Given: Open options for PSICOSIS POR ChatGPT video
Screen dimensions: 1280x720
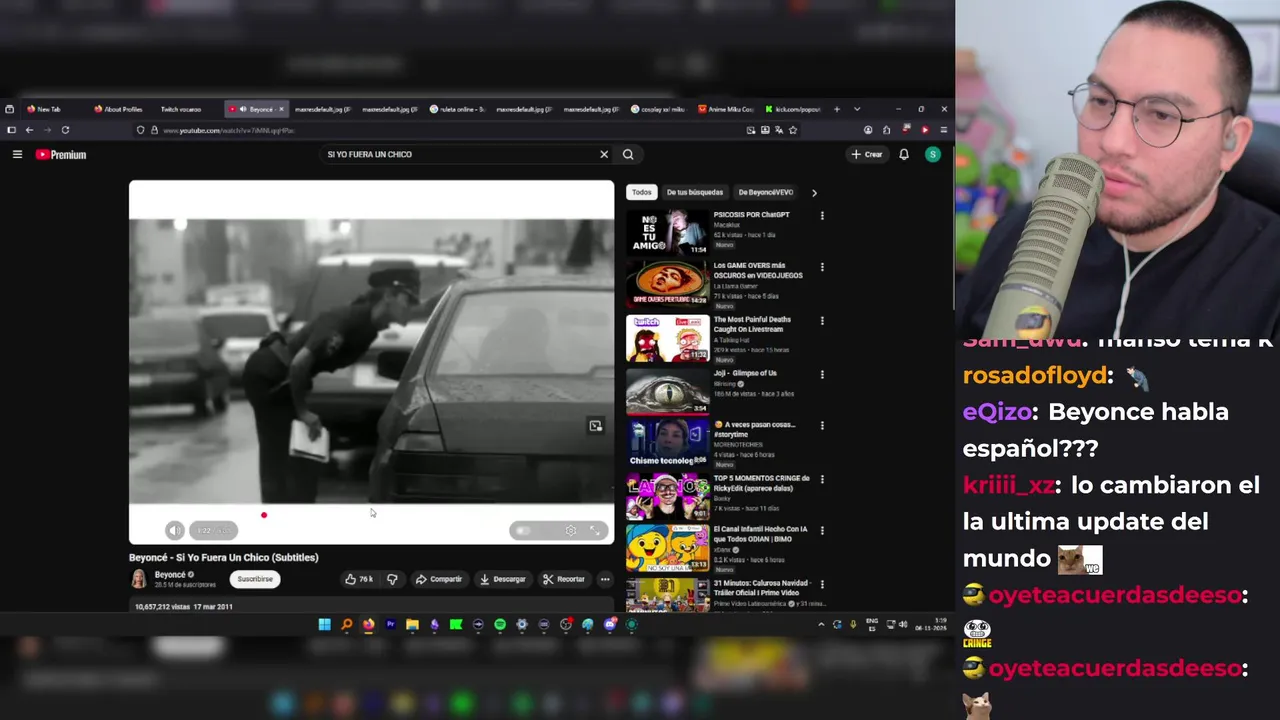Looking at the screenshot, I should 822,215.
